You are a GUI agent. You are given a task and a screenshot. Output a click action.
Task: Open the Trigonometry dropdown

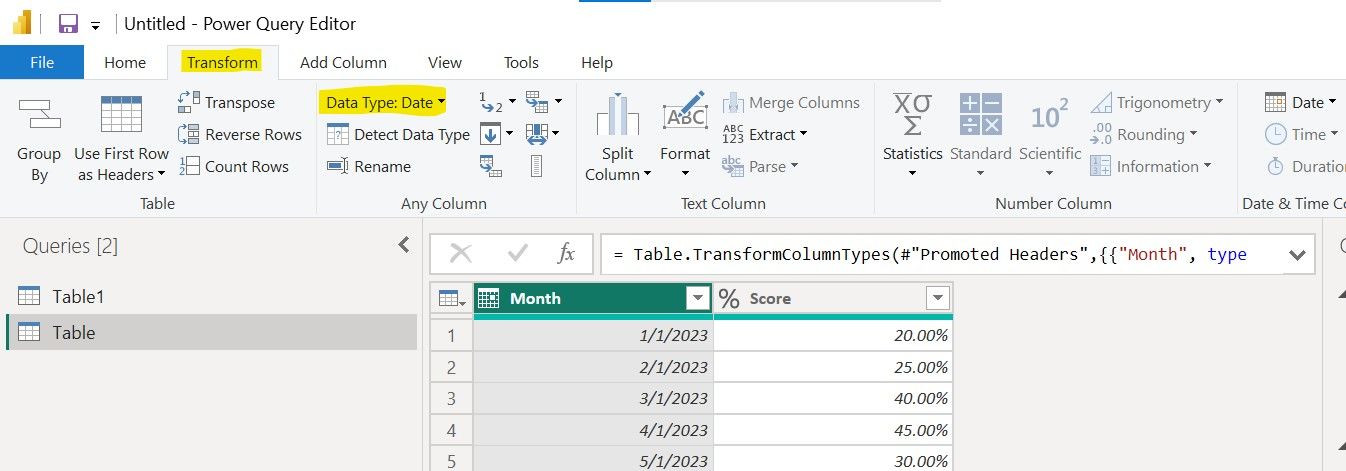[1157, 102]
